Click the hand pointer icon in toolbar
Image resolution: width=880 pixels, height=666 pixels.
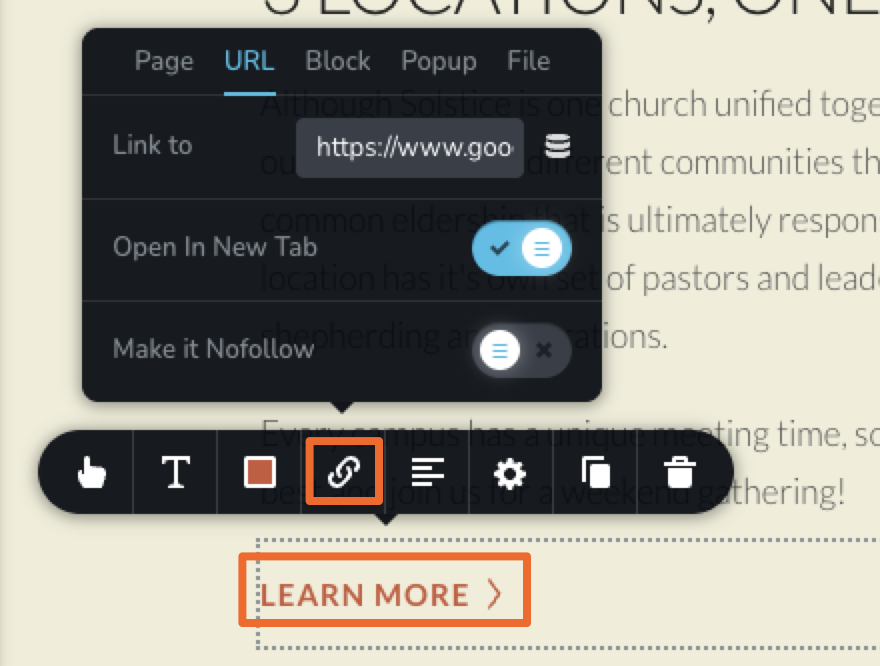91,472
